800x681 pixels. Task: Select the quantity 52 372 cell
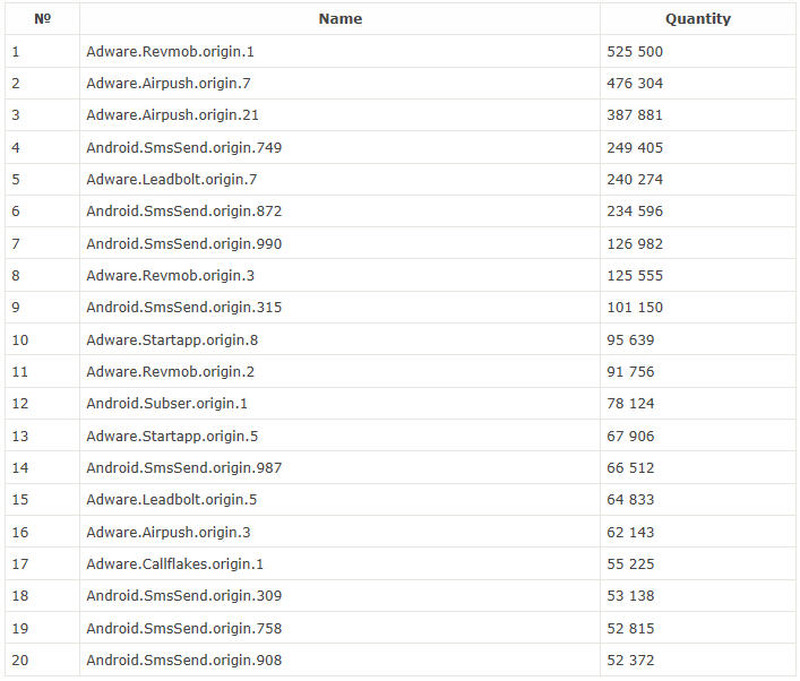[x=630, y=660]
